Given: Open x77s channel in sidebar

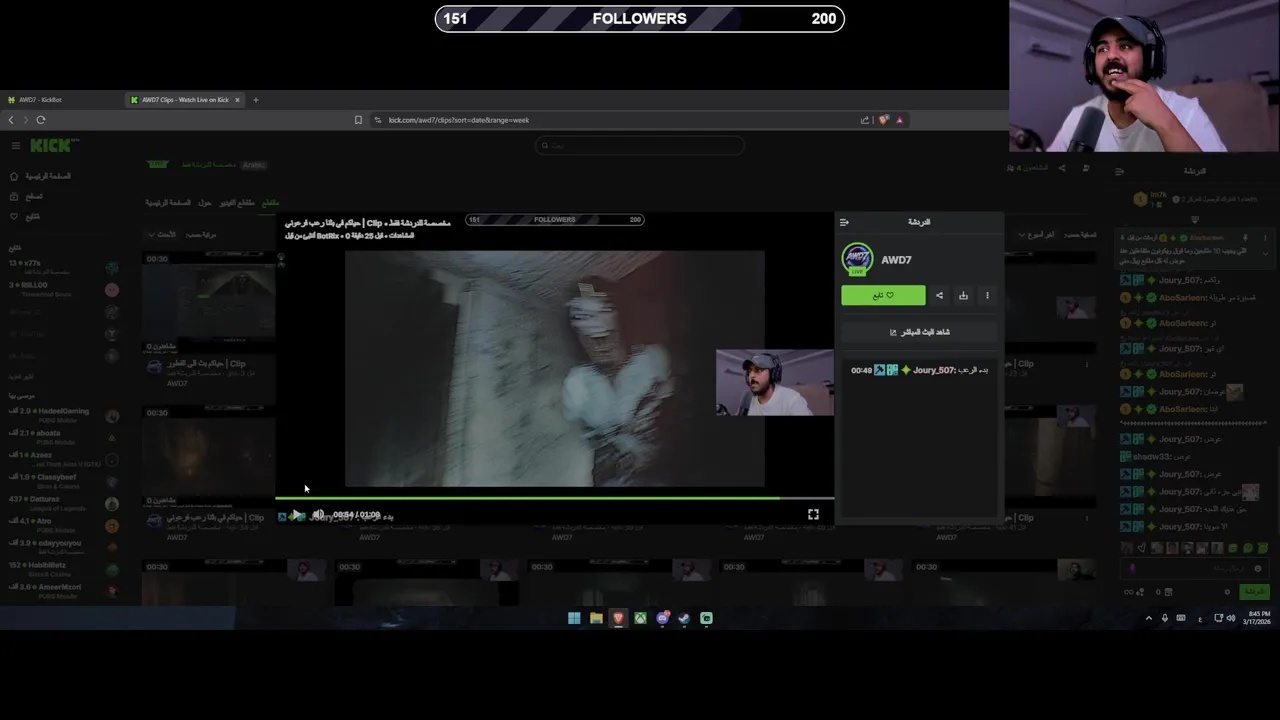Looking at the screenshot, I should click(62, 267).
